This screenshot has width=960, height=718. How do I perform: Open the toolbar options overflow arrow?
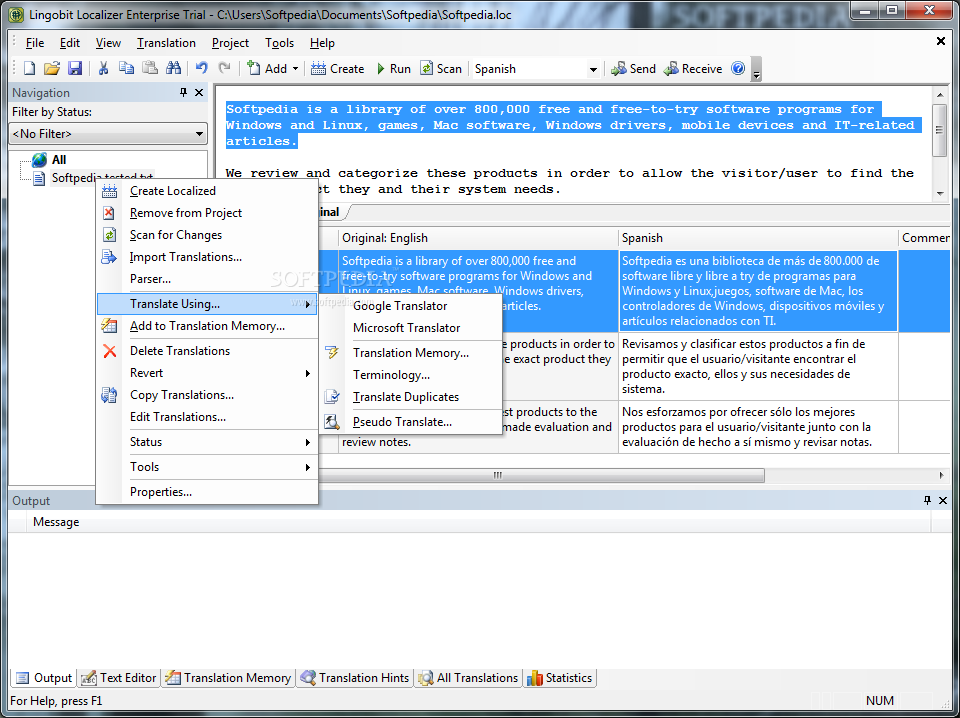coord(756,69)
